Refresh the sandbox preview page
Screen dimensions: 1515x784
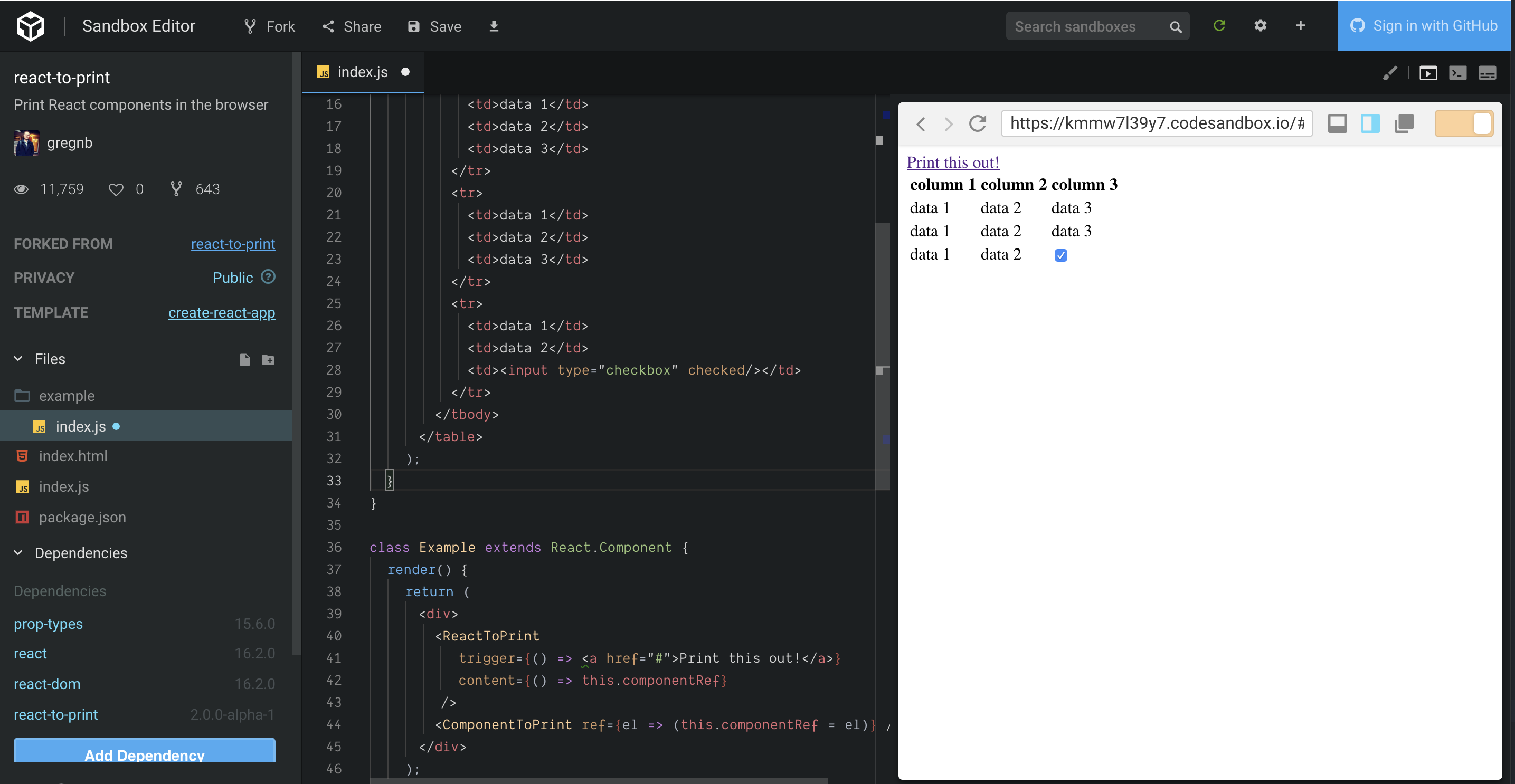pos(978,123)
